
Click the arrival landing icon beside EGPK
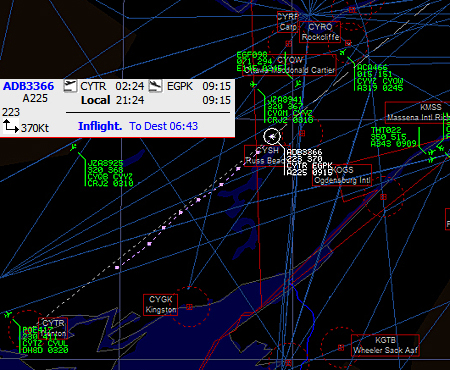pos(155,86)
